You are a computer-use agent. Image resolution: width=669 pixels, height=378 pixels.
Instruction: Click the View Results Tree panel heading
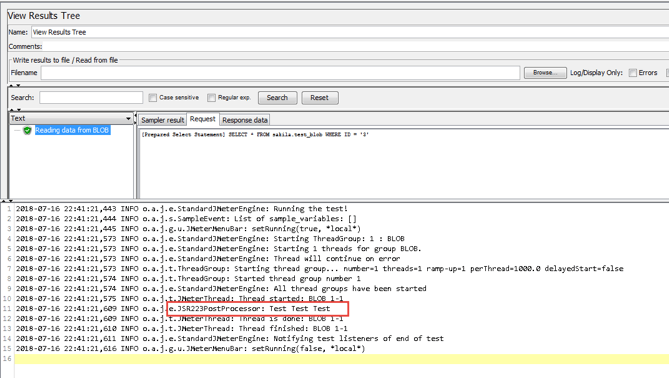click(44, 16)
